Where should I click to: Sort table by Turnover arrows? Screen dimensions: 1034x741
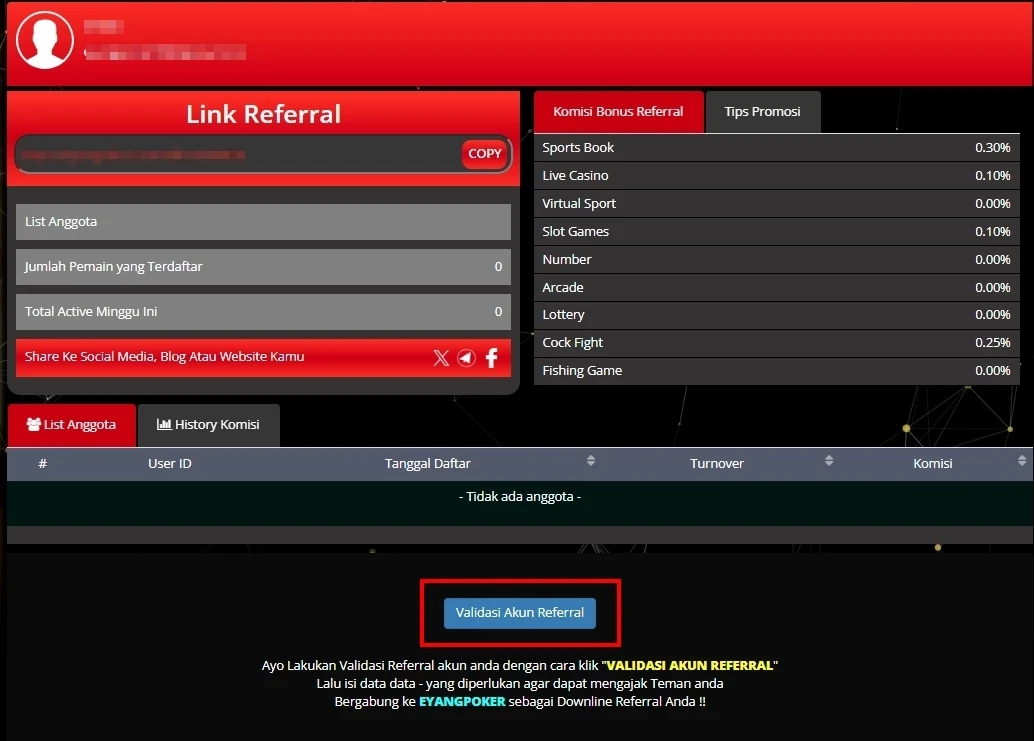coord(829,461)
